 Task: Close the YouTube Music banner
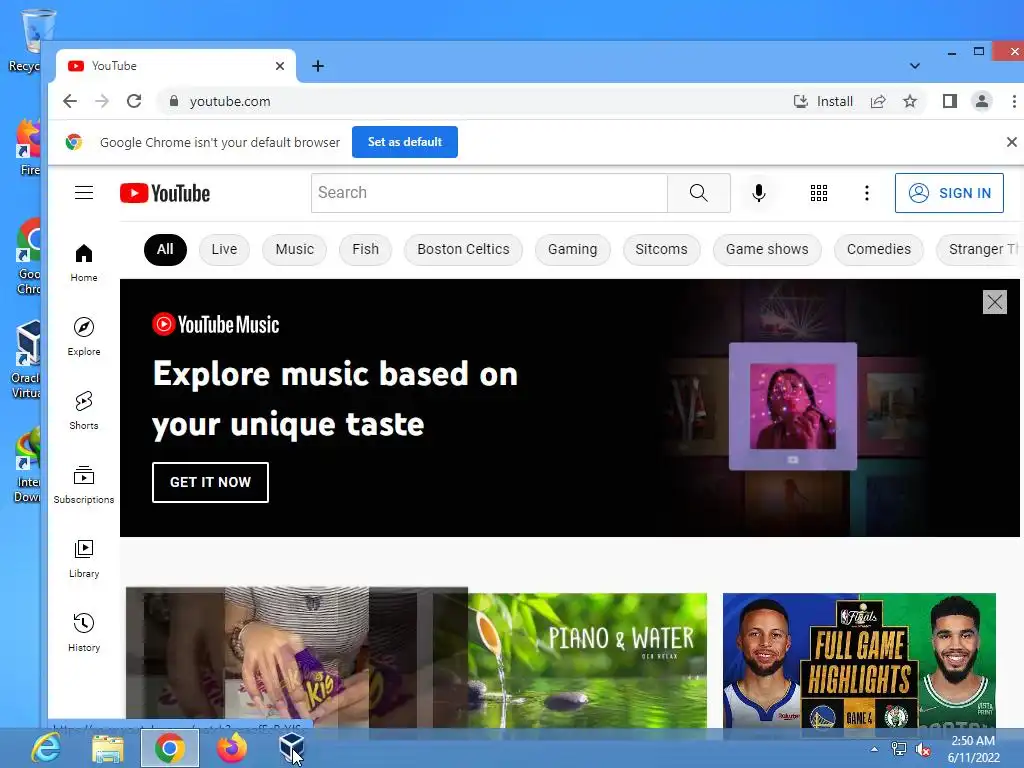[x=995, y=302]
